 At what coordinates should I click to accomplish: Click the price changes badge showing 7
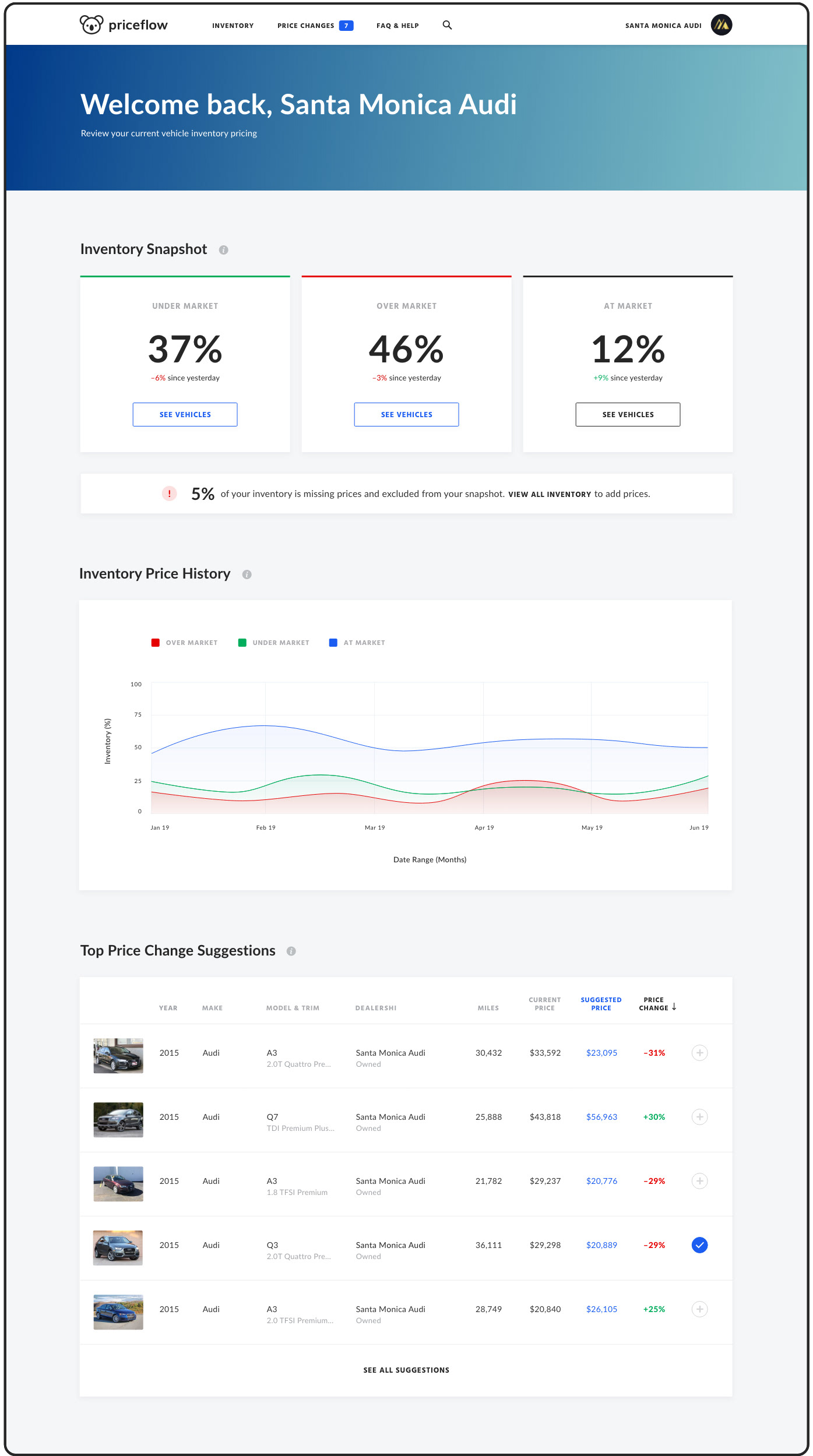pos(346,26)
